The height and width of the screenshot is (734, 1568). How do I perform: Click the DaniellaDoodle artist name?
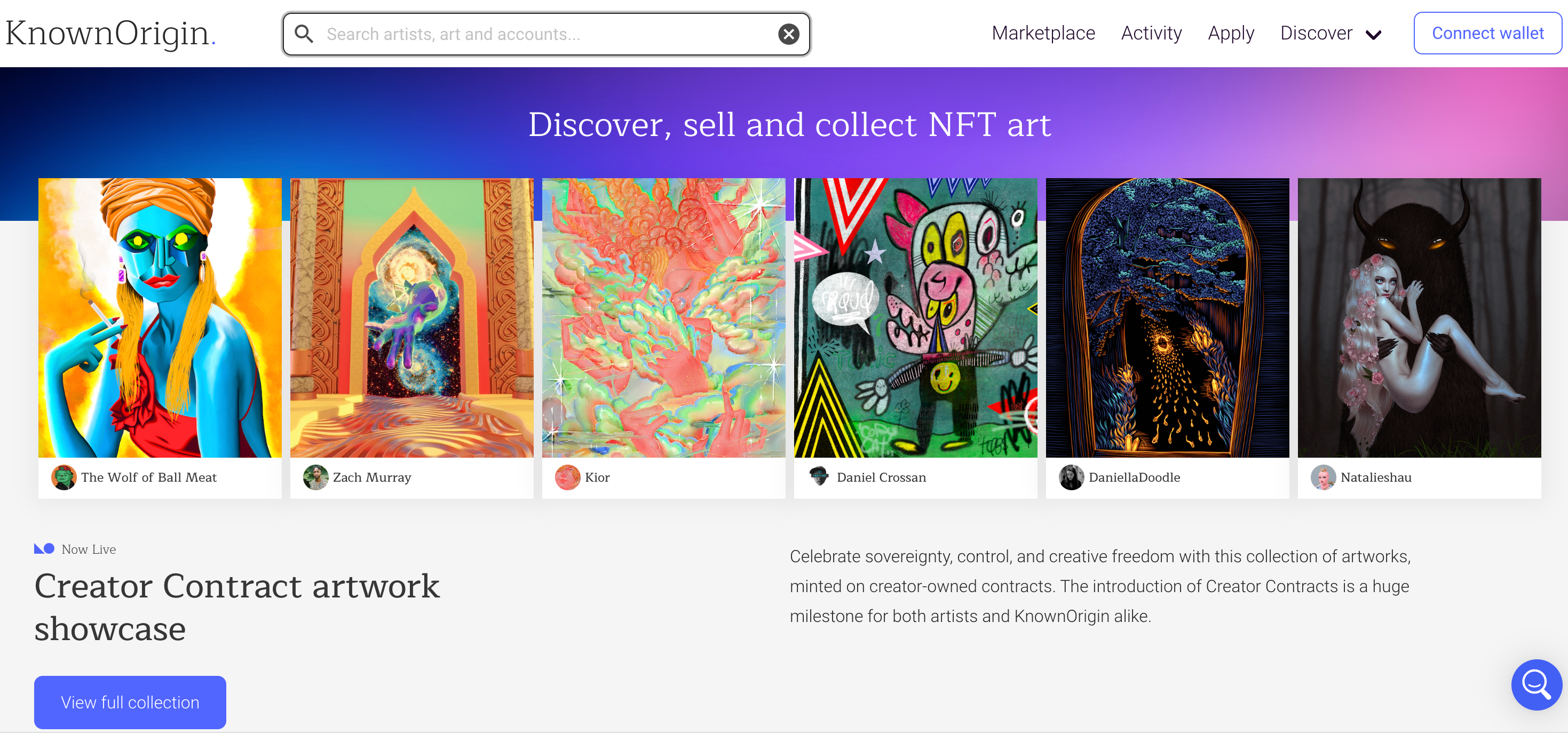pyautogui.click(x=1135, y=477)
